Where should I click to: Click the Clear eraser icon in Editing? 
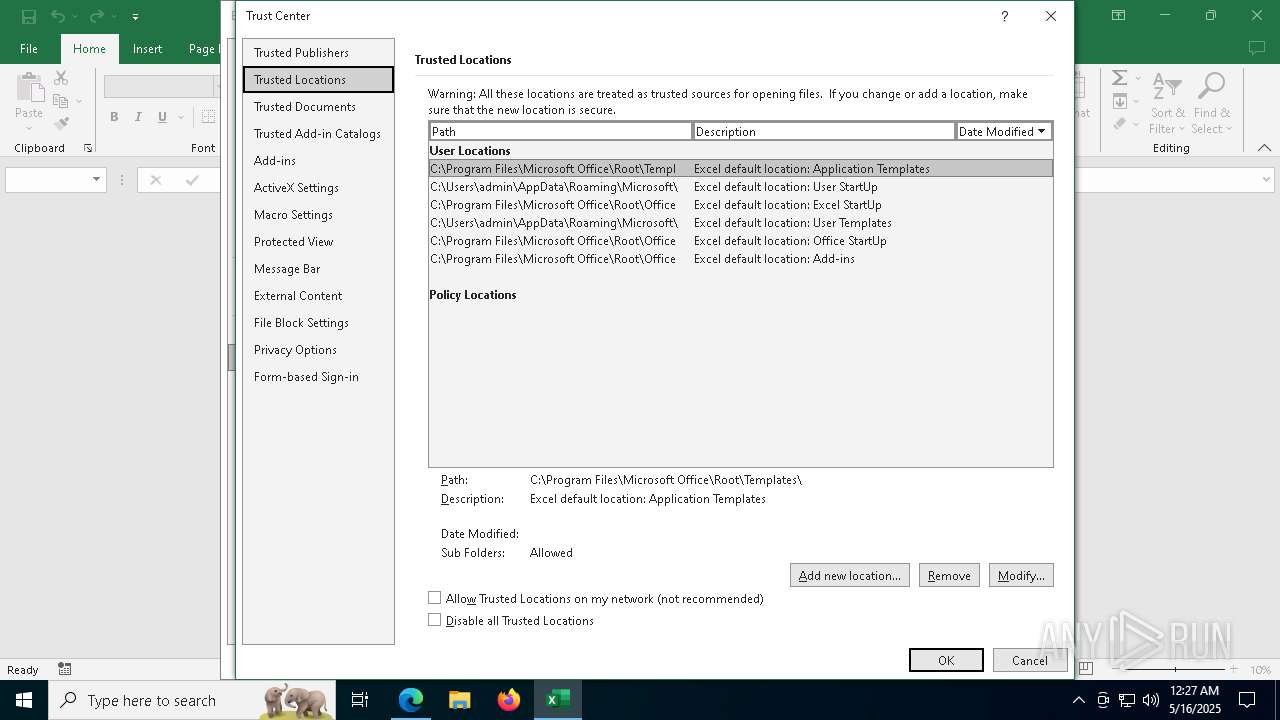(x=1120, y=124)
